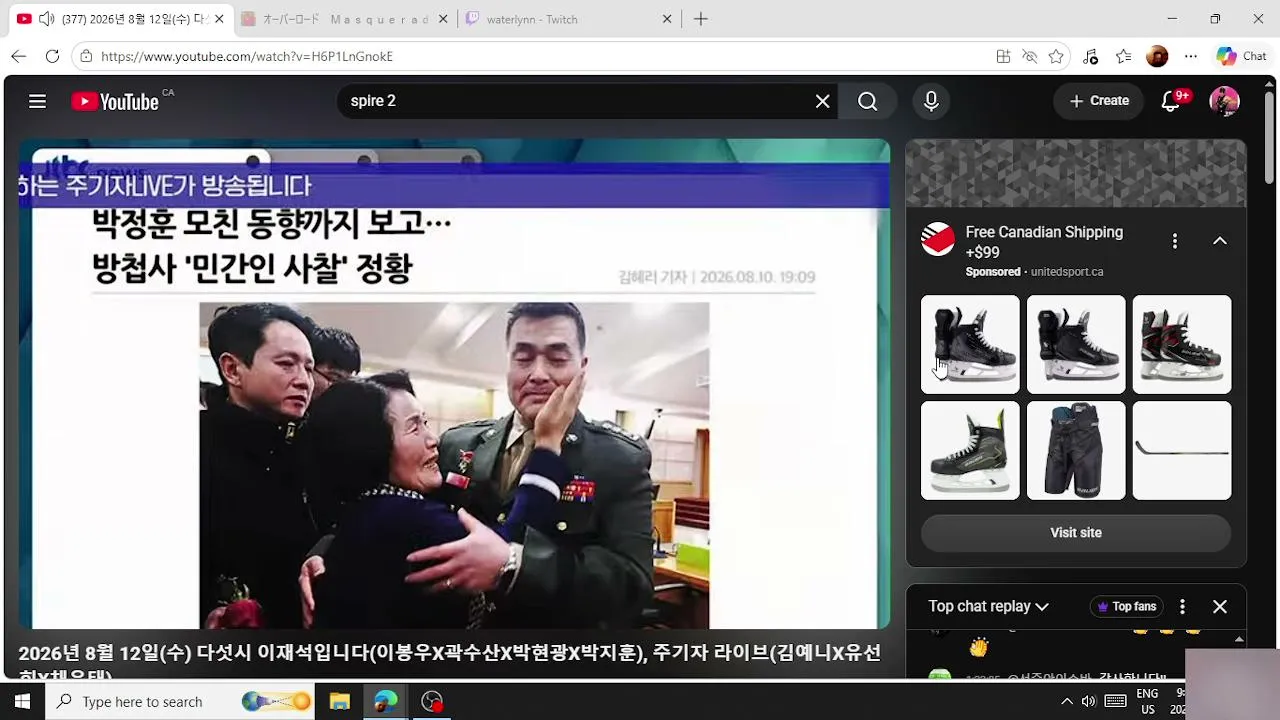Open the YouTube account avatar menu
This screenshot has height=720, width=1280.
[x=1224, y=101]
